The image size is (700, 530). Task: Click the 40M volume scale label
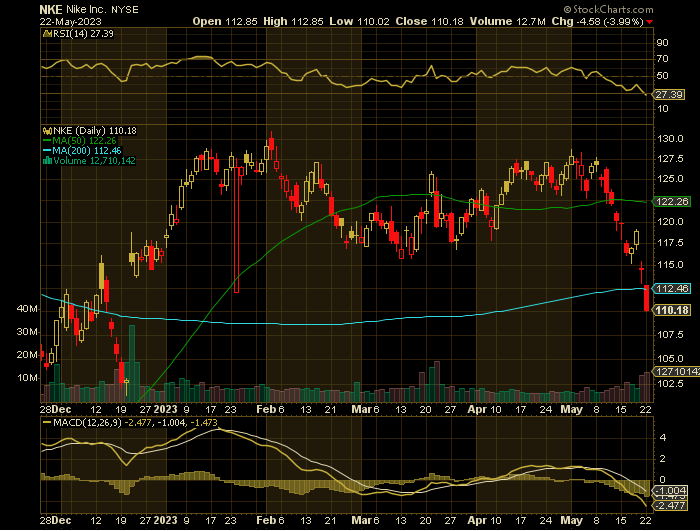pyautogui.click(x=27, y=309)
